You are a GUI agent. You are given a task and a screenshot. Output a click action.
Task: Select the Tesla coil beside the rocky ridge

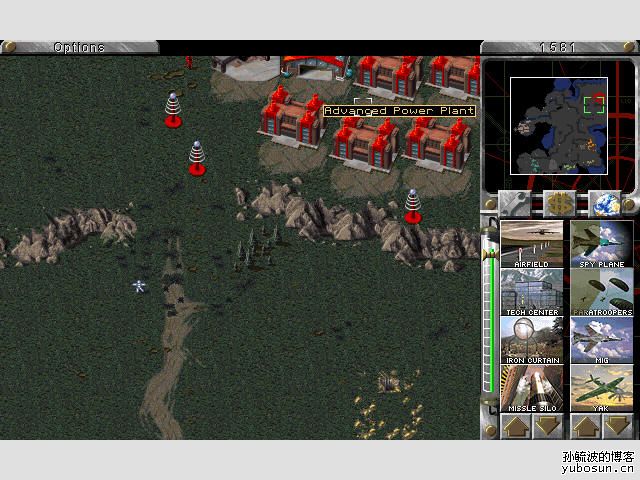413,206
